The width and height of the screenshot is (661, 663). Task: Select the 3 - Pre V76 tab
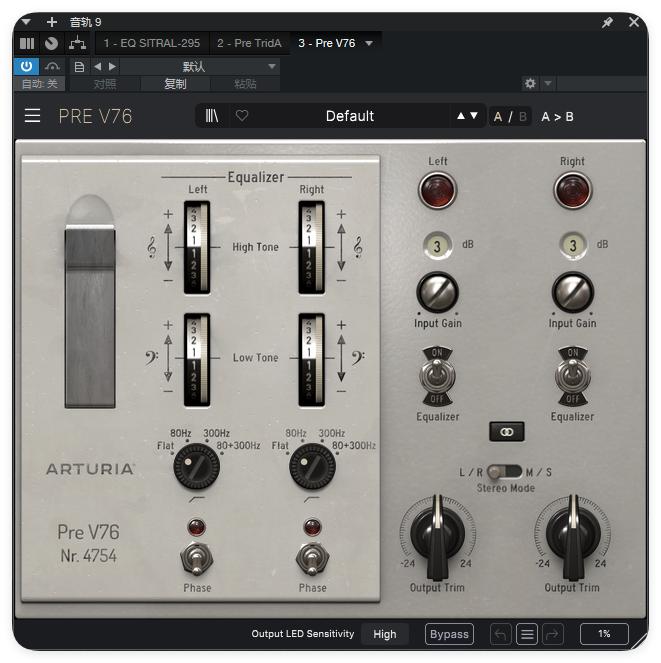point(326,43)
